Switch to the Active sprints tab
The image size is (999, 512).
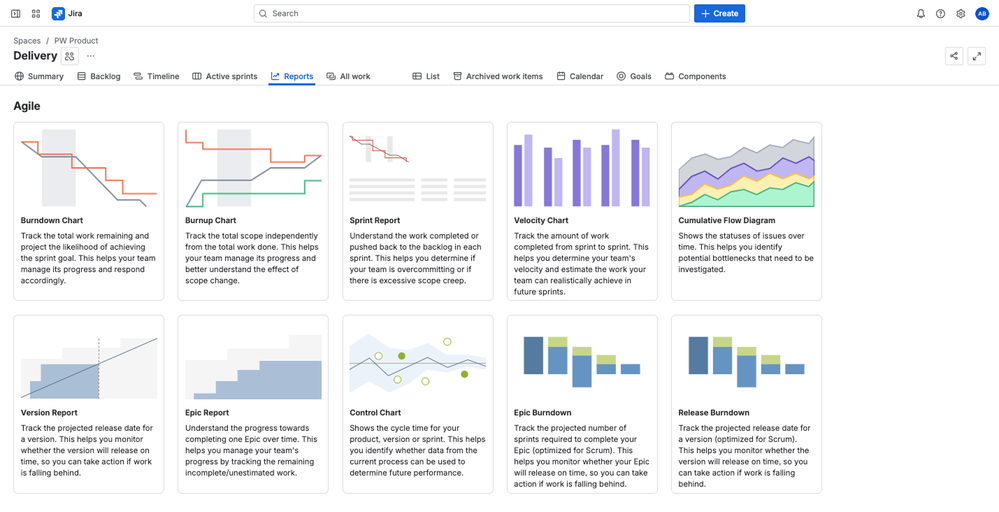tap(224, 76)
